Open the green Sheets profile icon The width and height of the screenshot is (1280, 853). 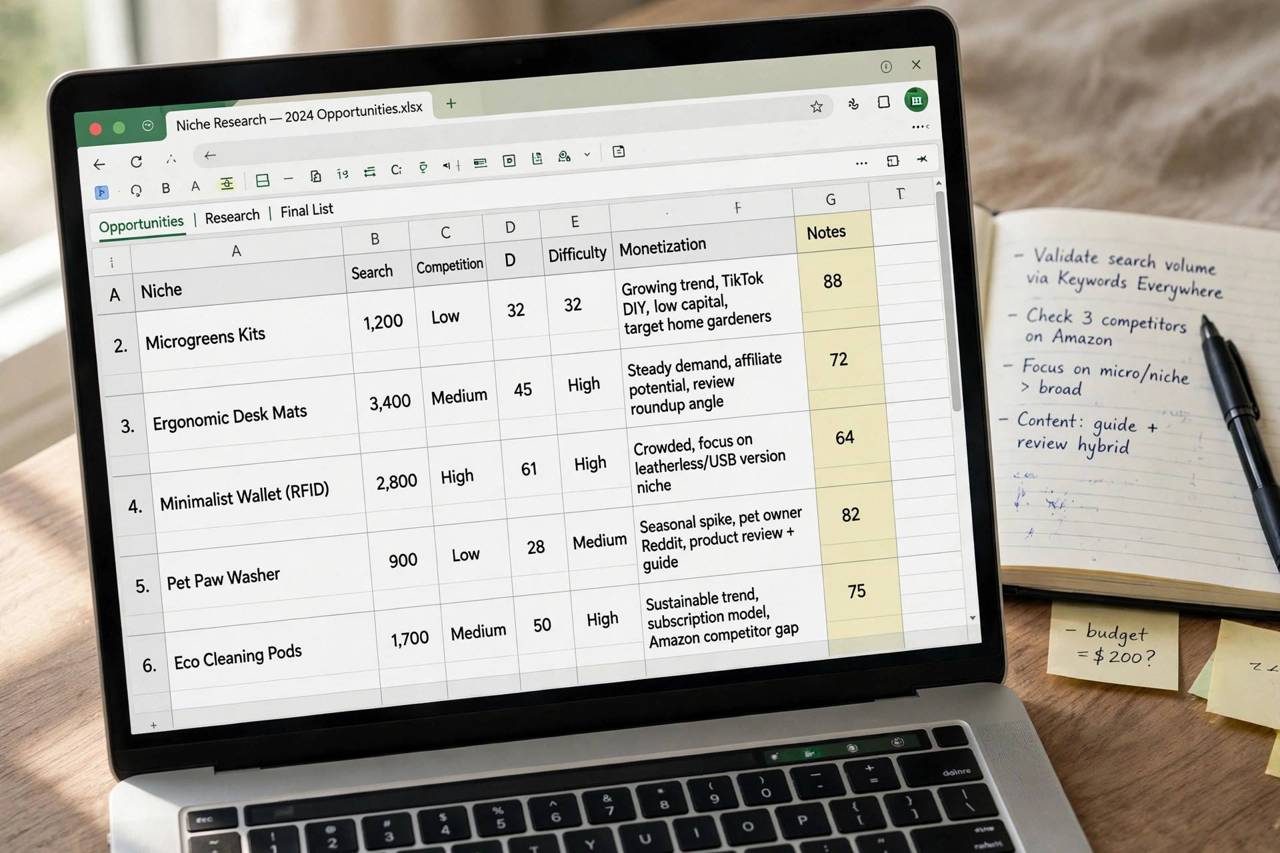click(x=916, y=100)
